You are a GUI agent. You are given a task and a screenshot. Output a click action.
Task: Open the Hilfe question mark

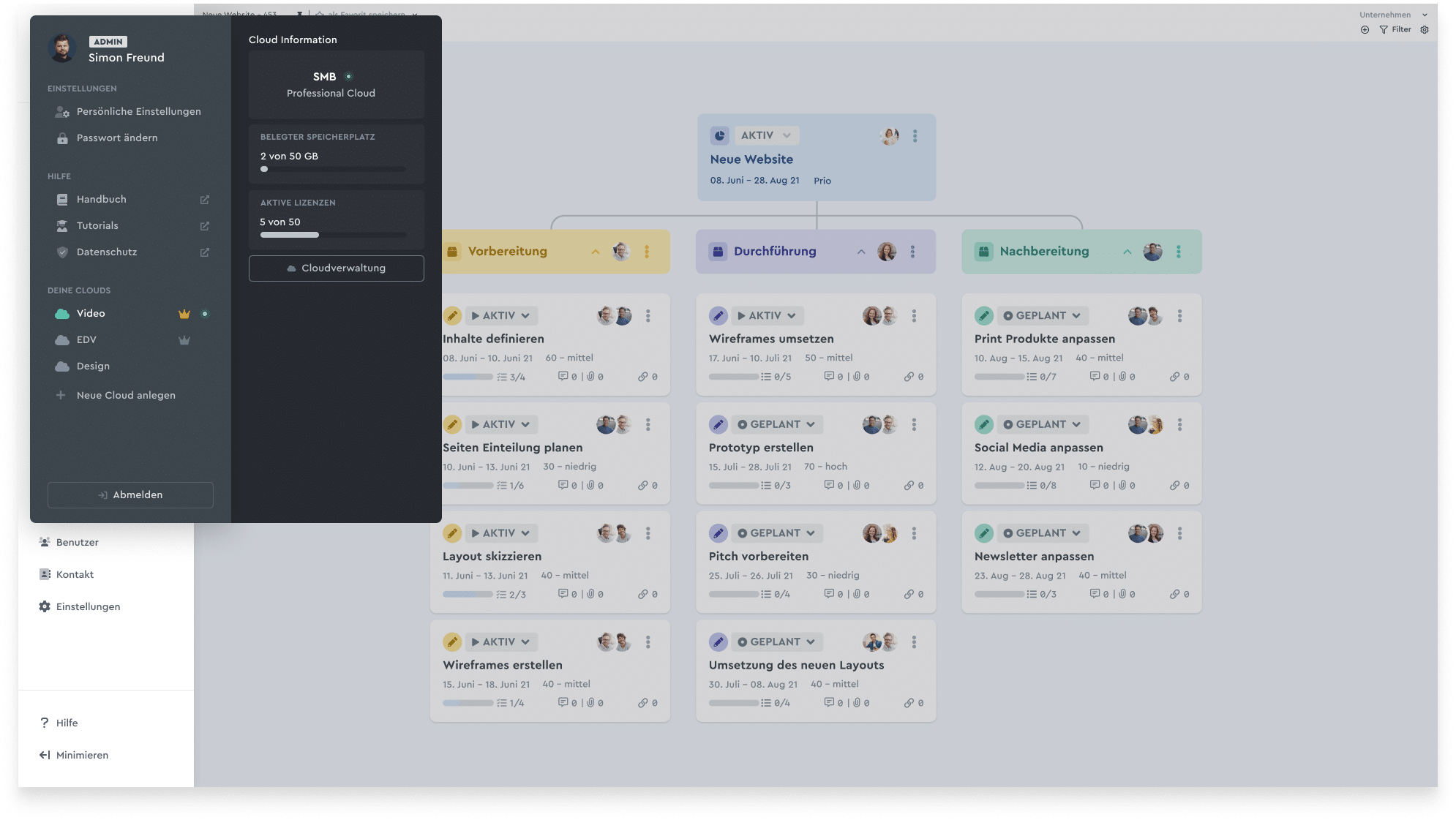tap(45, 723)
